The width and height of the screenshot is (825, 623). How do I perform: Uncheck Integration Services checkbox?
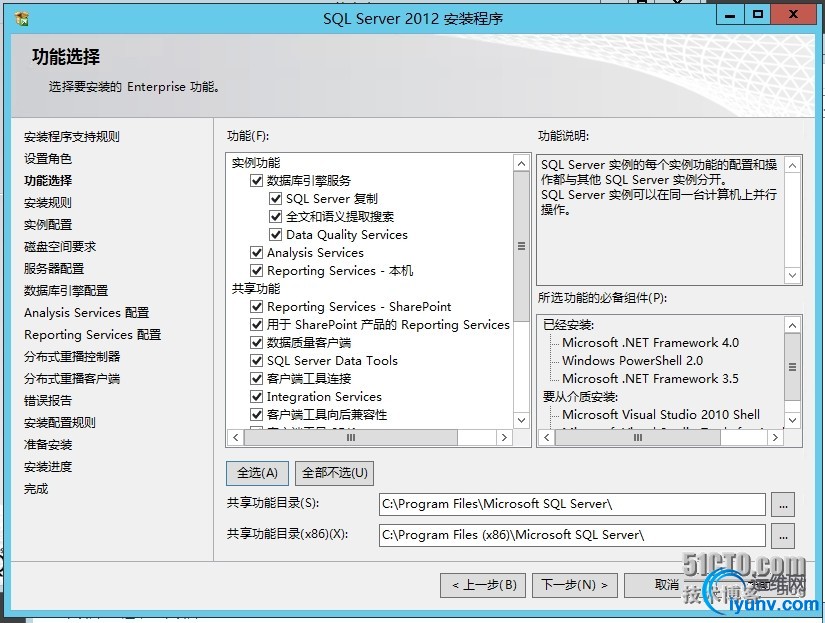[256, 396]
